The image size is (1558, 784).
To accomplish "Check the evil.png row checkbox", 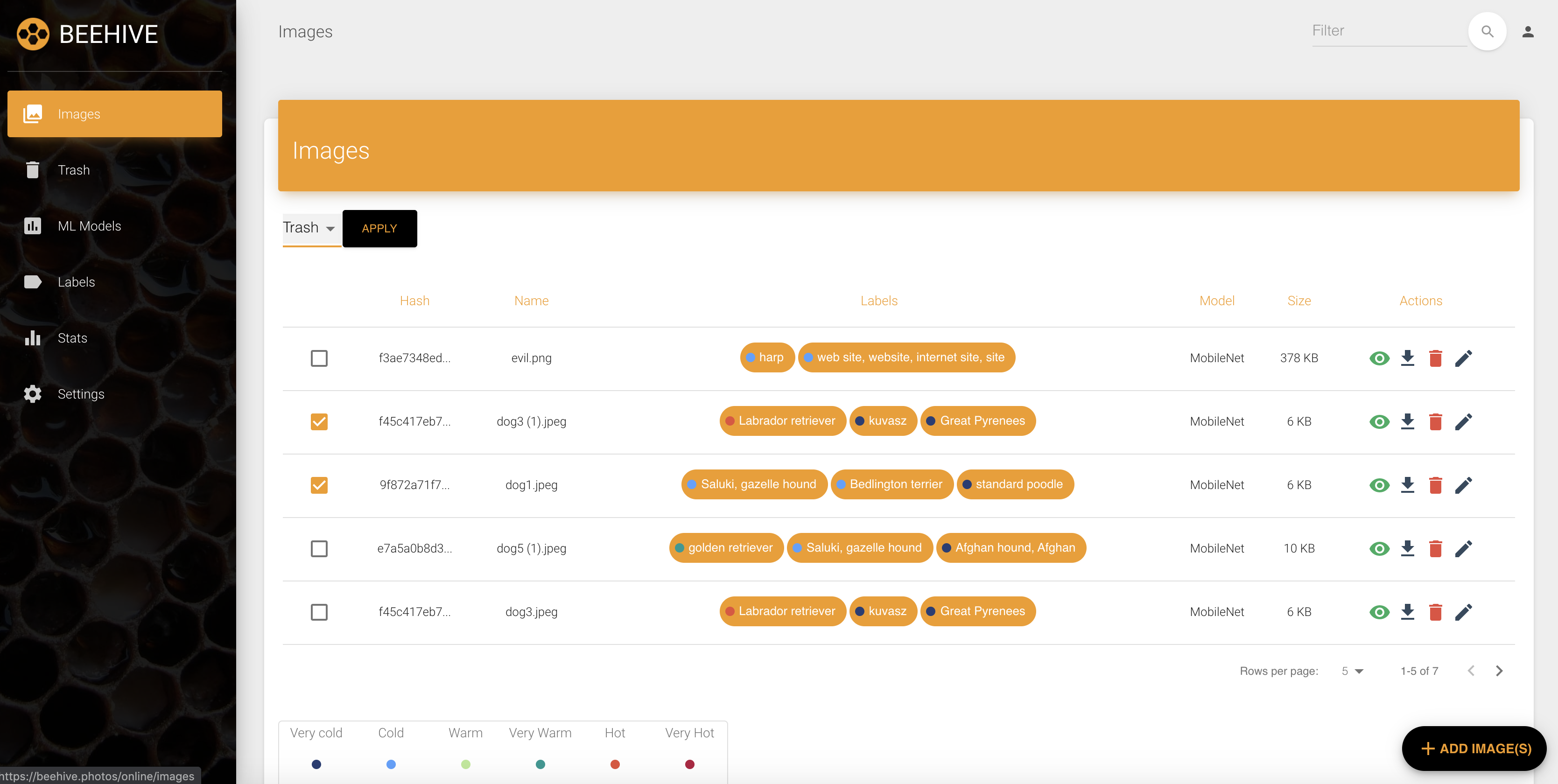I will [x=319, y=358].
